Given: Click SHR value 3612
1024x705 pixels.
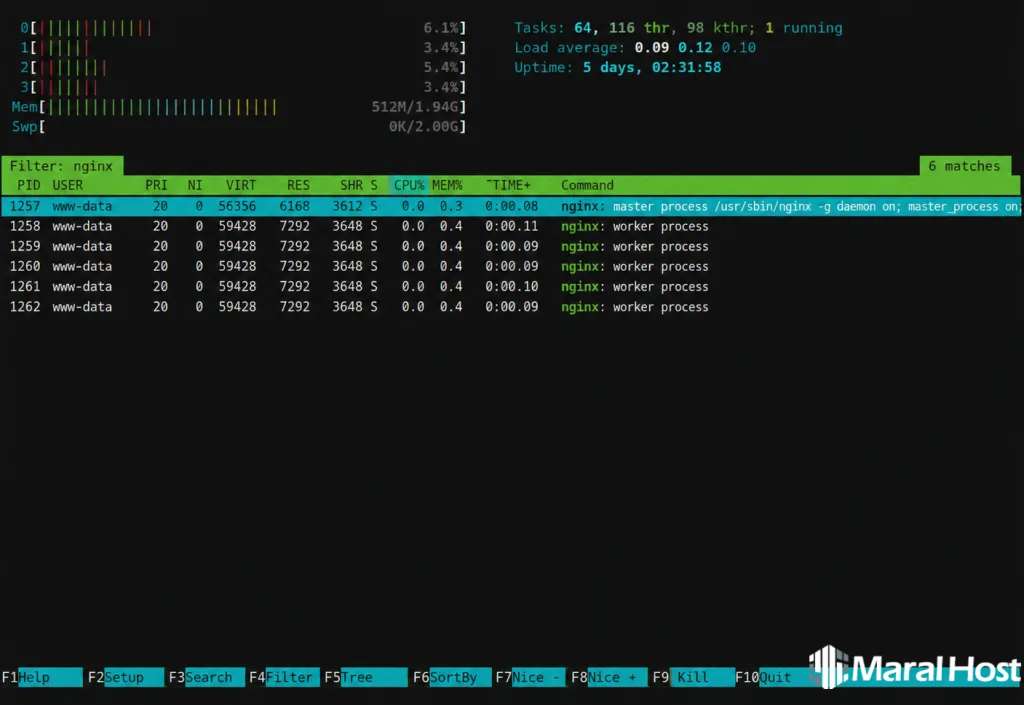Looking at the screenshot, I should [347, 206].
